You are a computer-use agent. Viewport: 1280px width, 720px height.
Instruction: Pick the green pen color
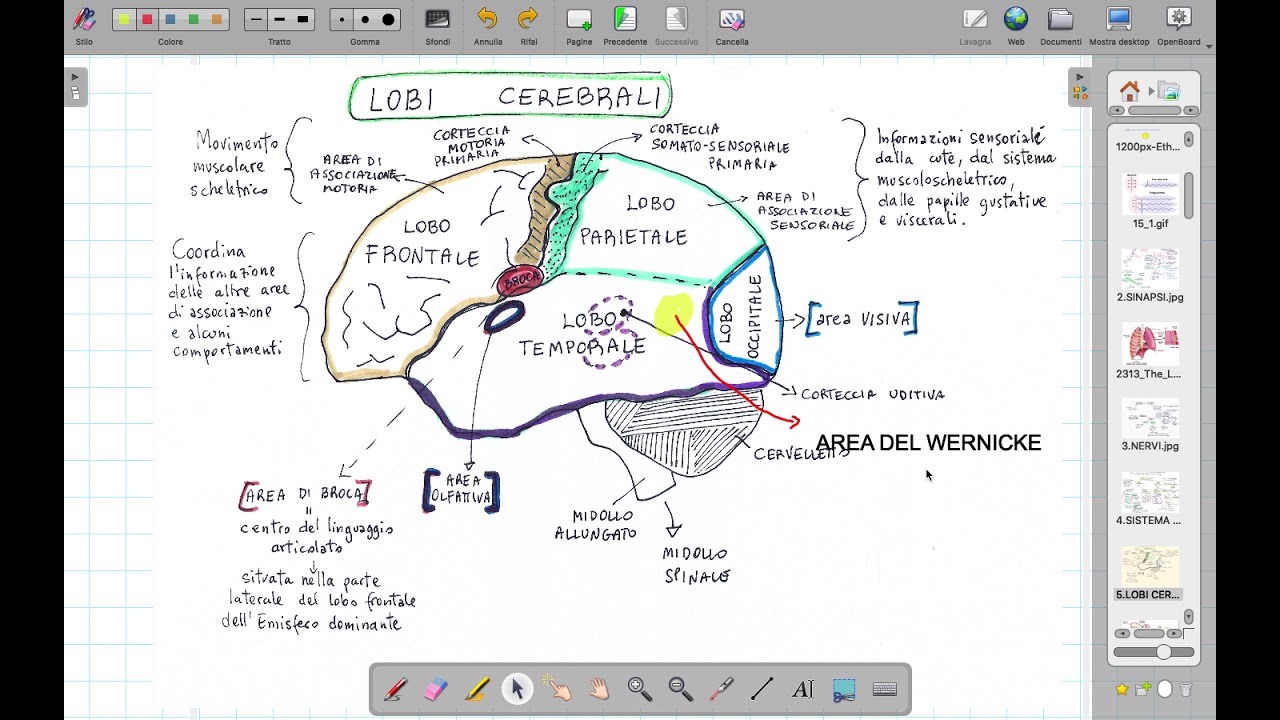click(193, 19)
